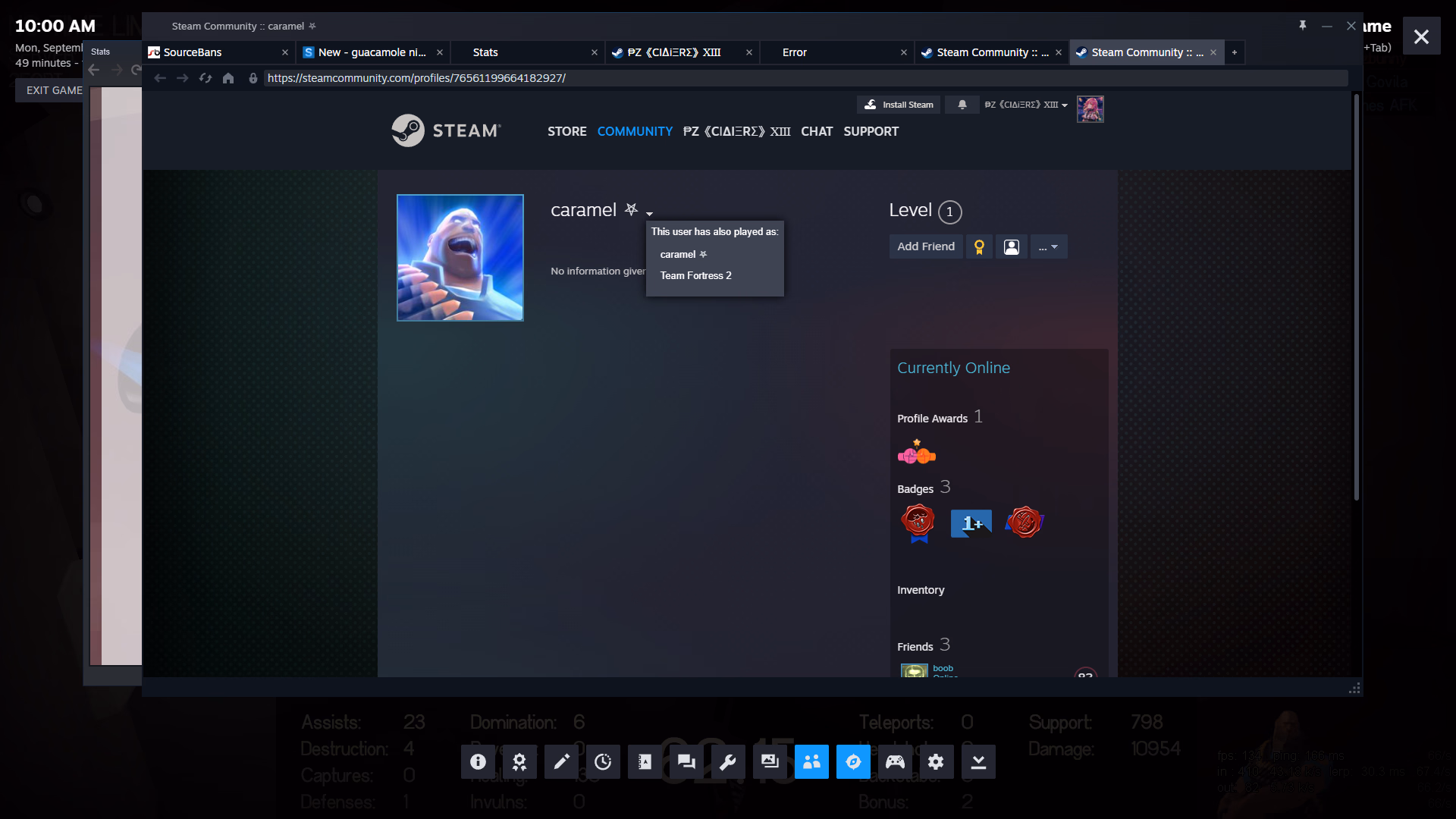
Task: Open the achievements overlay icon
Action: coord(519,761)
